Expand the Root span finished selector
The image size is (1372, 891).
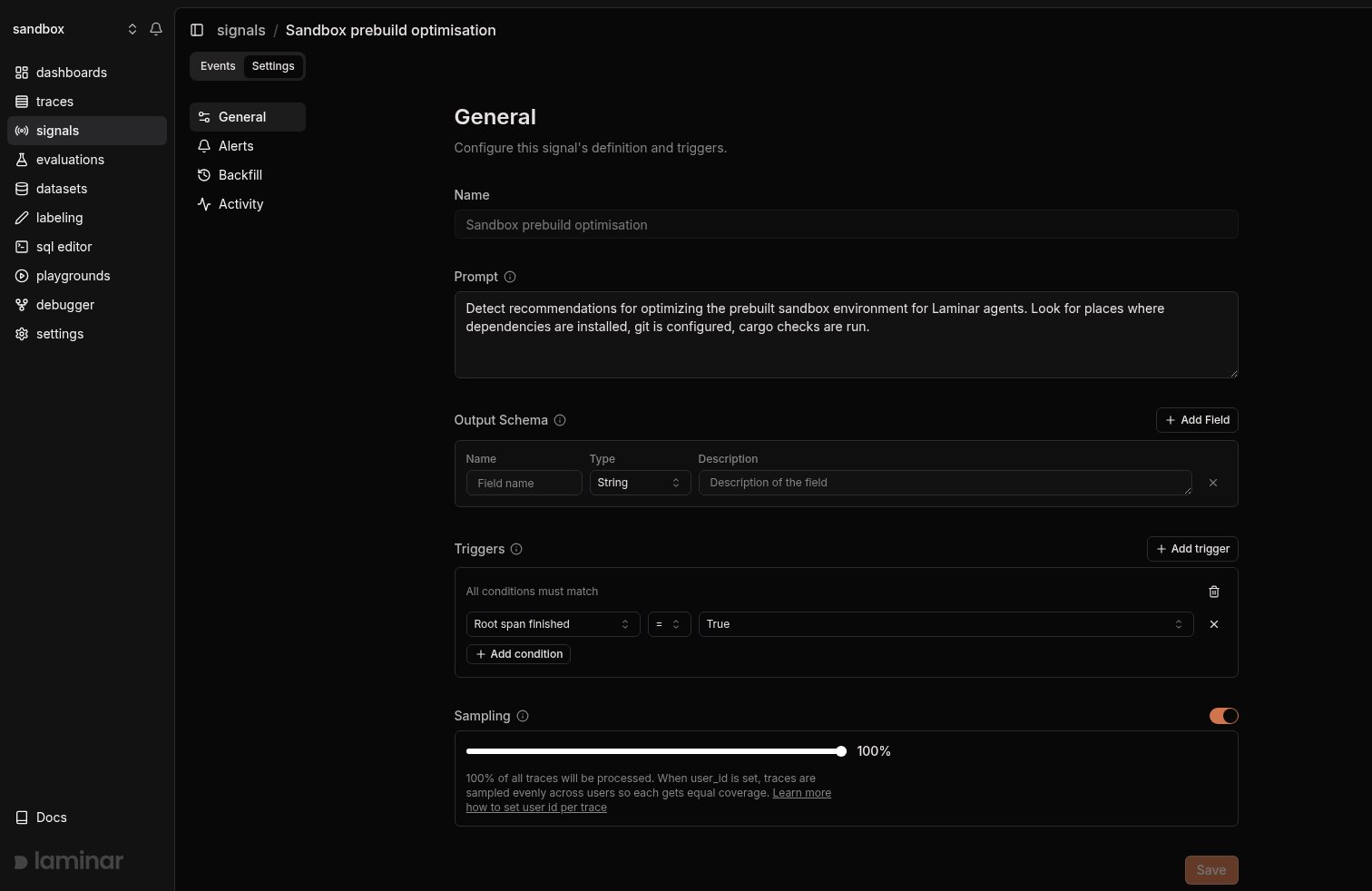pyautogui.click(x=553, y=624)
